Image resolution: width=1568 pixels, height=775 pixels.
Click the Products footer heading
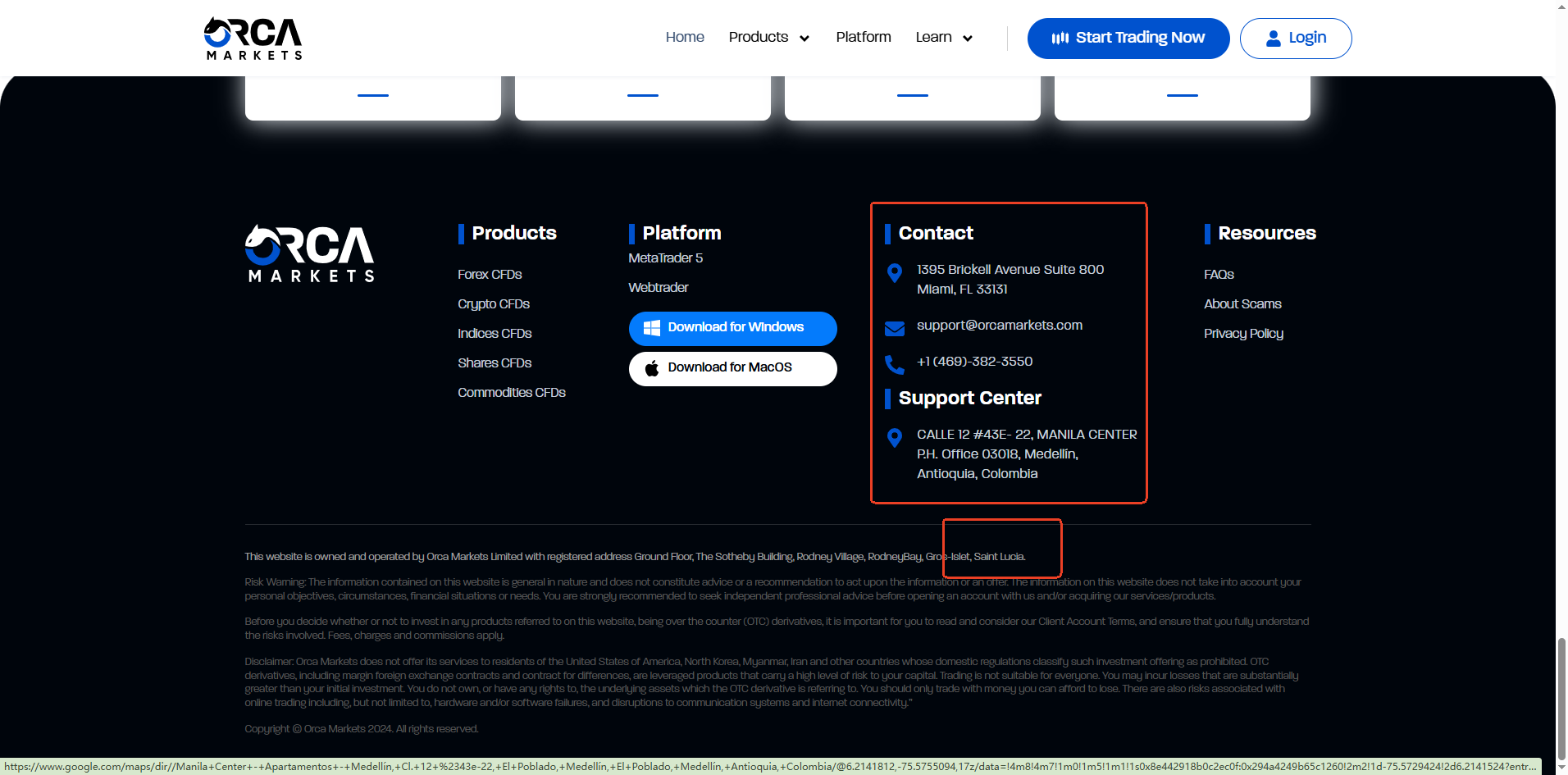coord(514,234)
